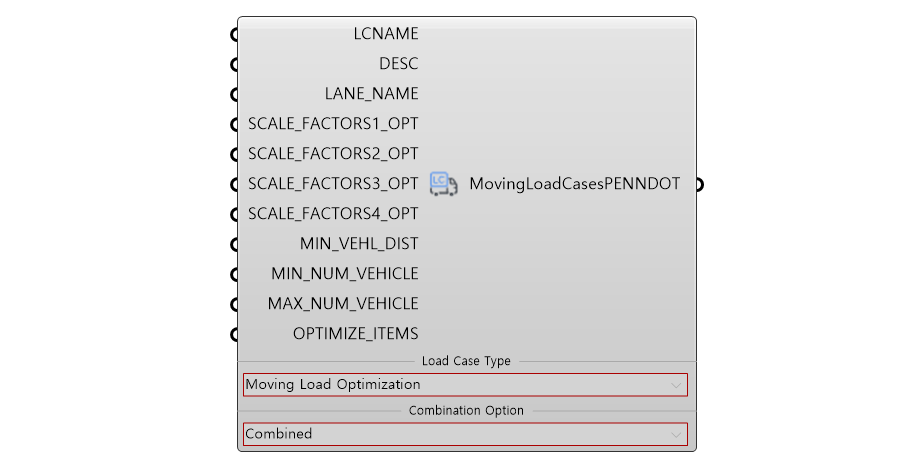Open the Load Case Type dropdown
The width and height of the screenshot is (921, 466).
[465, 385]
